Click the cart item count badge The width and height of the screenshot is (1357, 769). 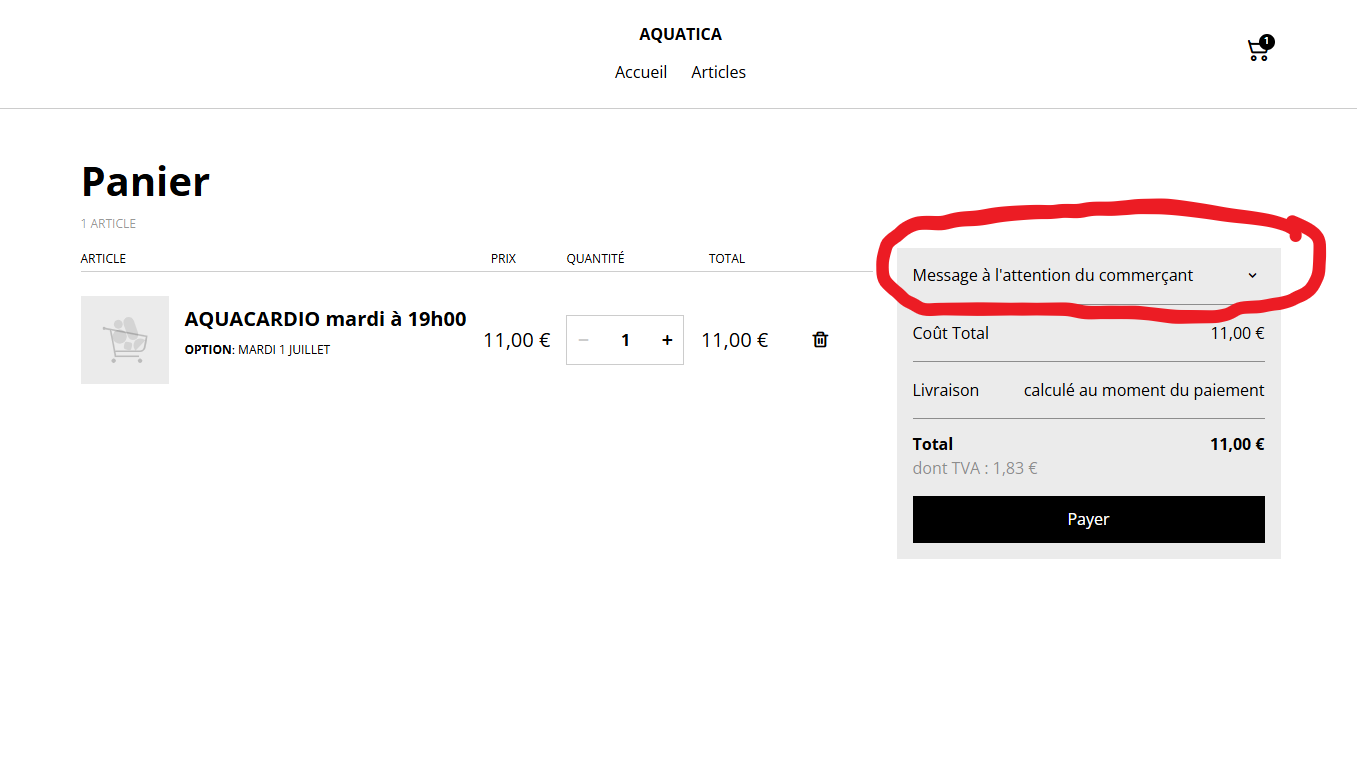tap(1267, 42)
